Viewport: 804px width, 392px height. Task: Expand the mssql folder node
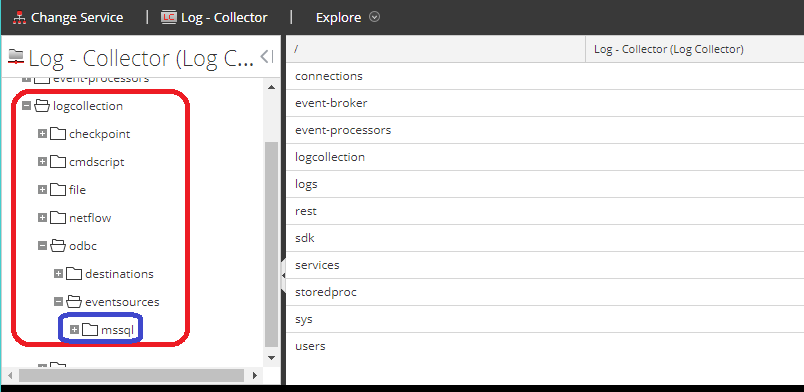[74, 330]
